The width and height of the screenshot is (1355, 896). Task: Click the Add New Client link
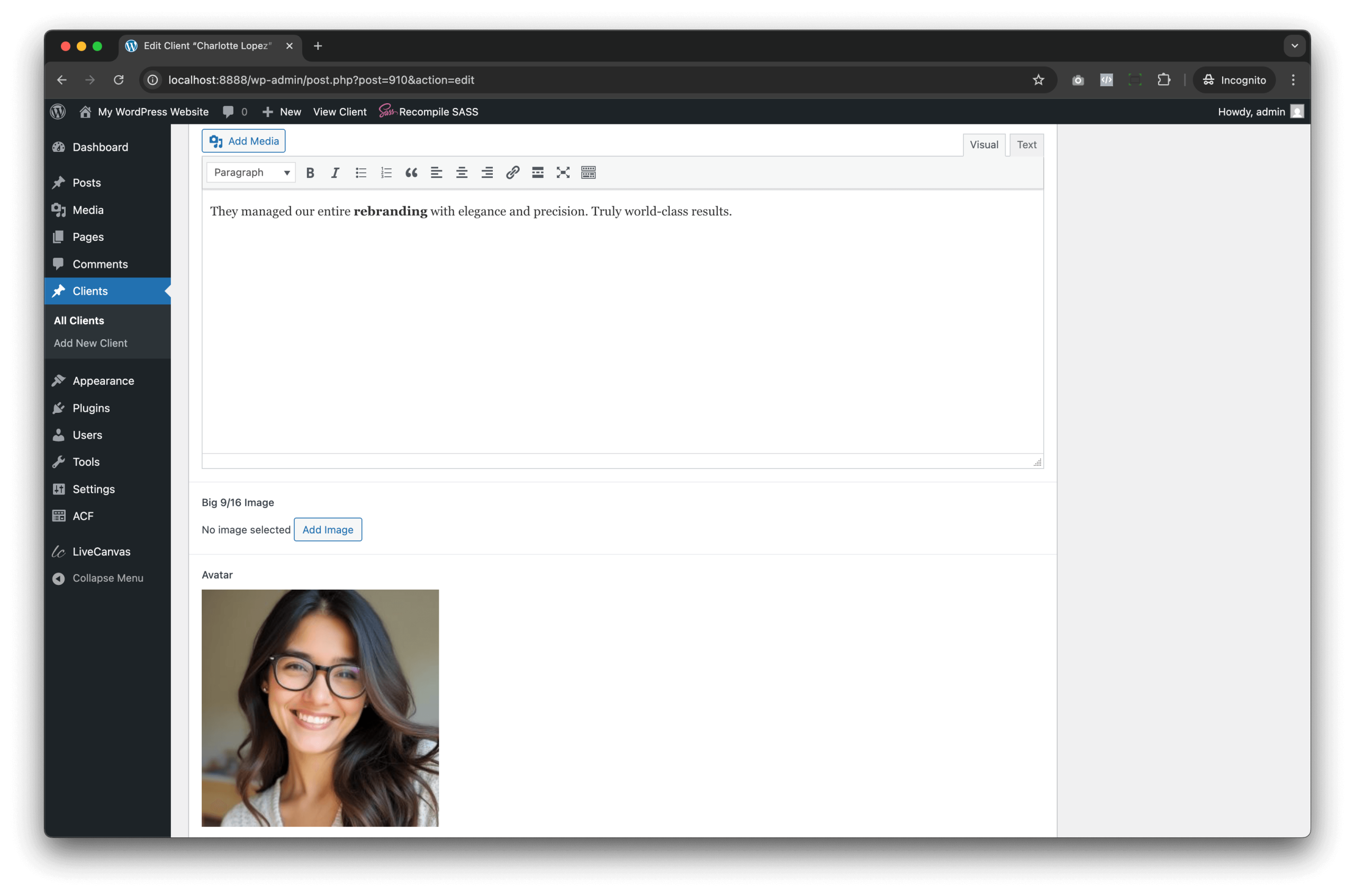coord(91,343)
